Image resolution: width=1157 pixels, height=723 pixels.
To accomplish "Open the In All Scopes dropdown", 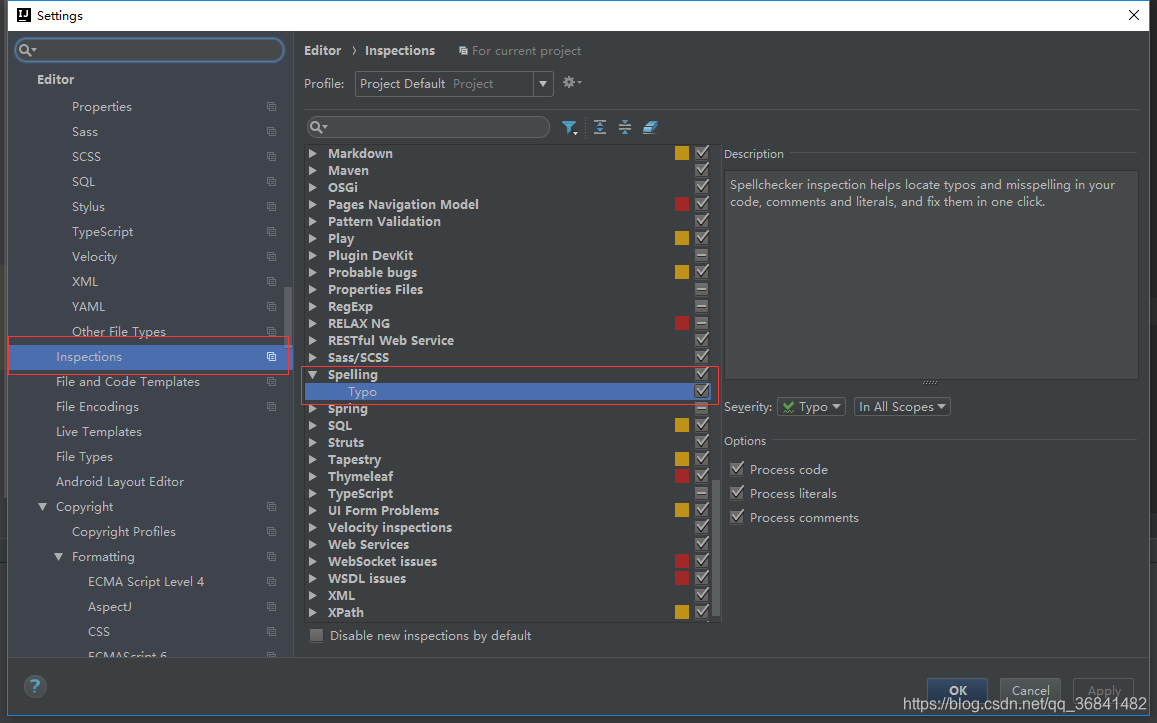I will click(902, 407).
